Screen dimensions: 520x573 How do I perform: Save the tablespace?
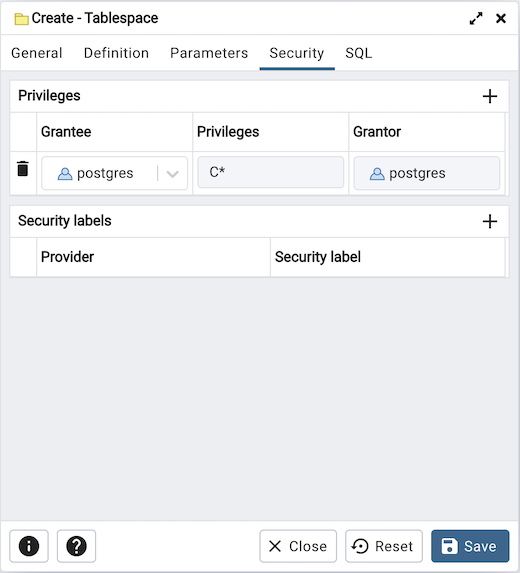tap(470, 546)
